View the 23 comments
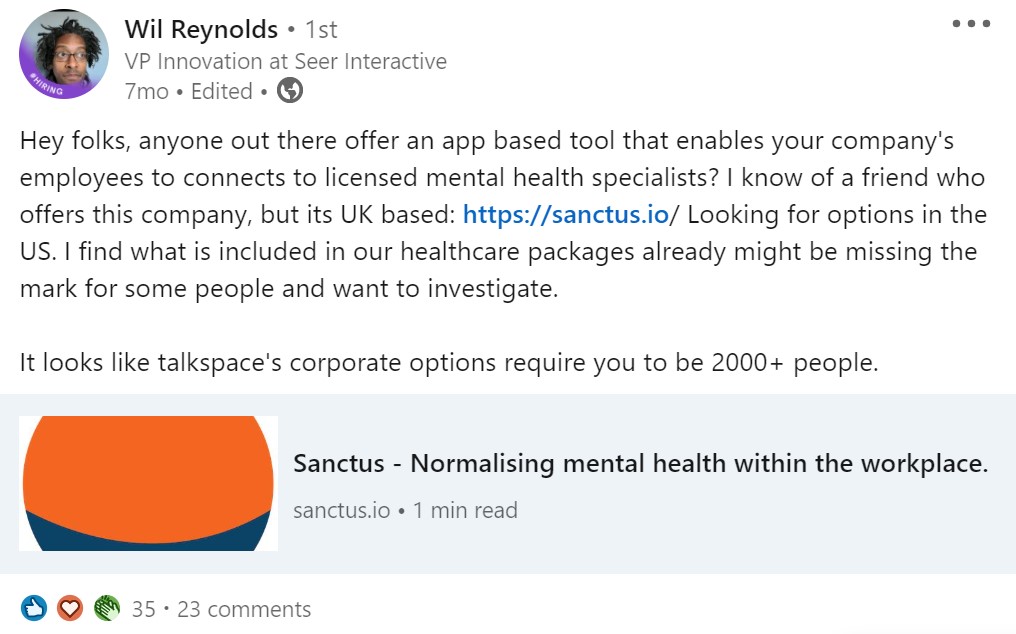 [x=244, y=609]
